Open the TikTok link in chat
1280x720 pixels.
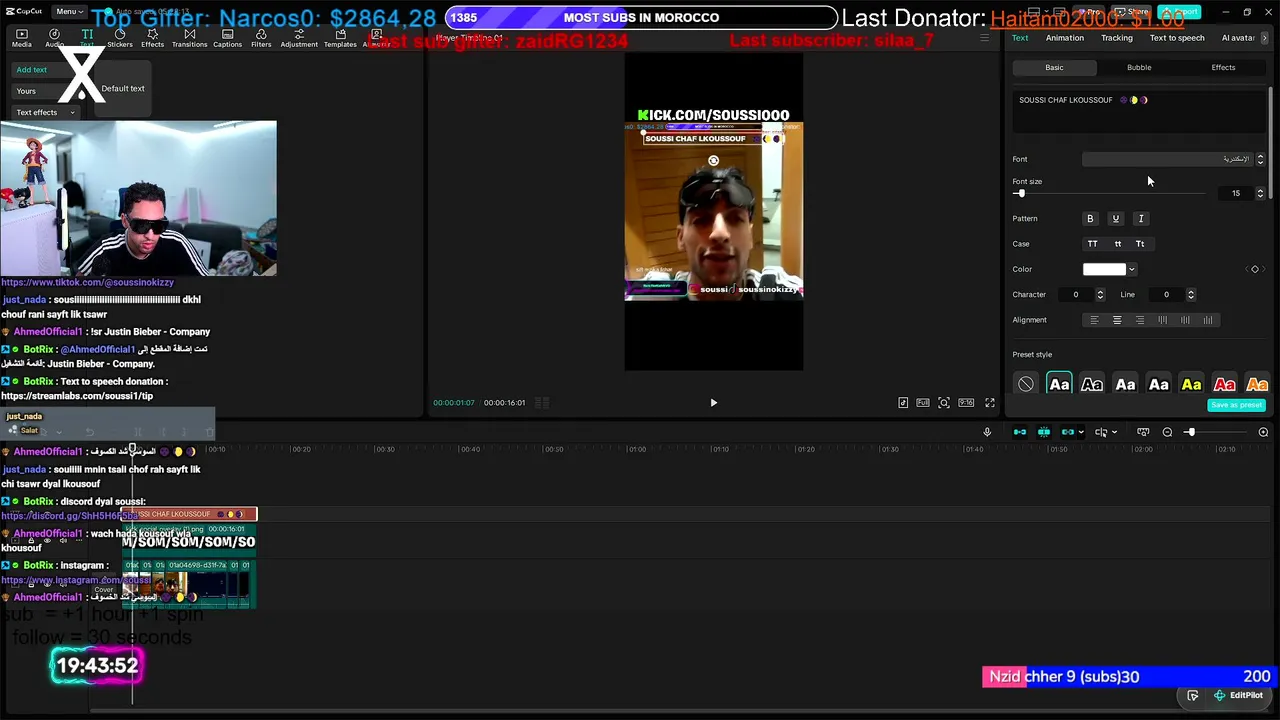(x=87, y=282)
